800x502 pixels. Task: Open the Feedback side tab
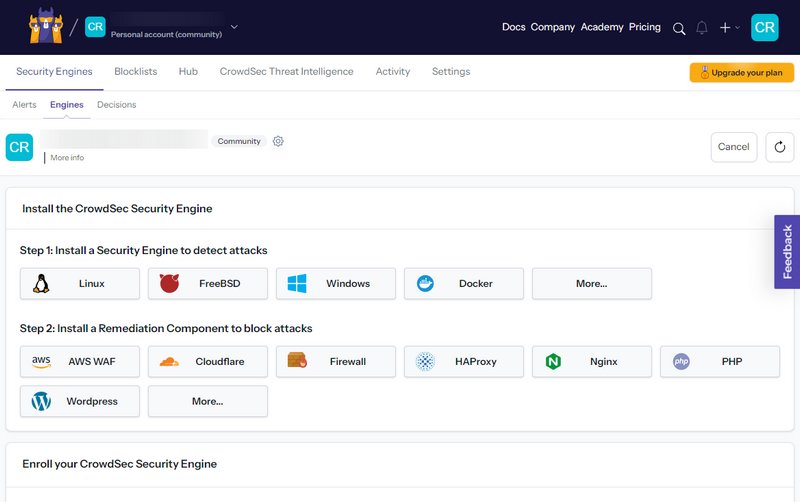[x=787, y=251]
